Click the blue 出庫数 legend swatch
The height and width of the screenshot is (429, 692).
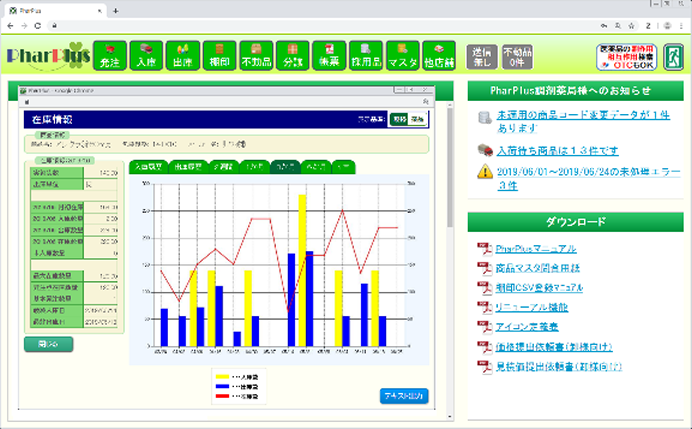click(222, 387)
